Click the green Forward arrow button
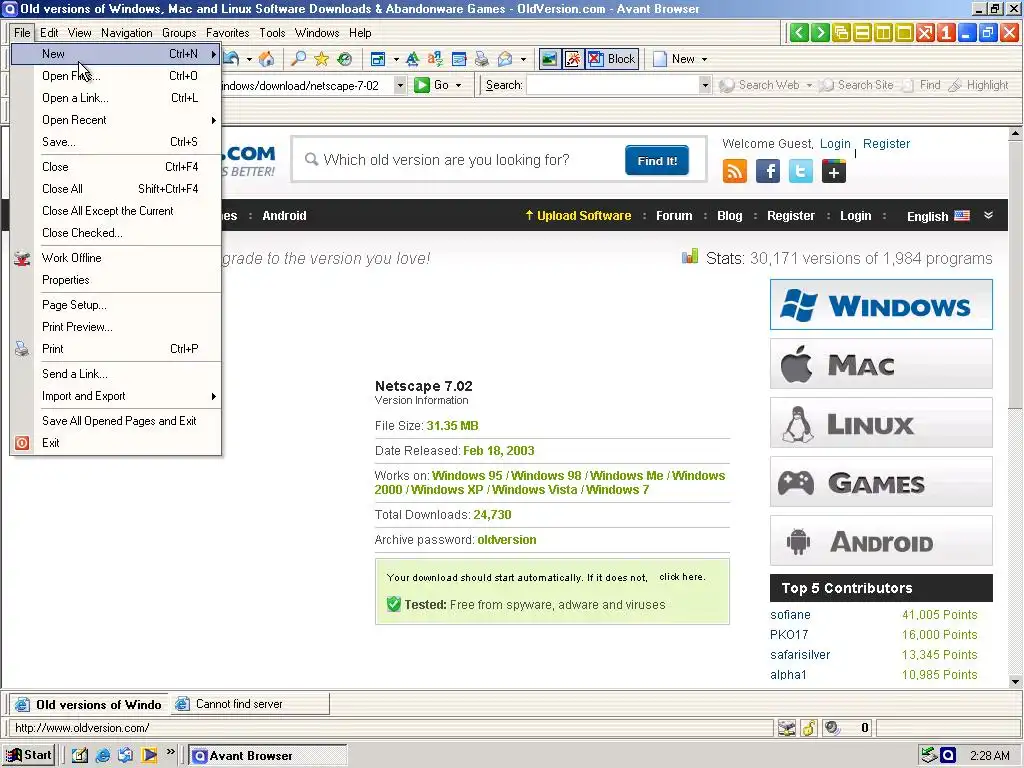This screenshot has height=768, width=1024. 820,32
